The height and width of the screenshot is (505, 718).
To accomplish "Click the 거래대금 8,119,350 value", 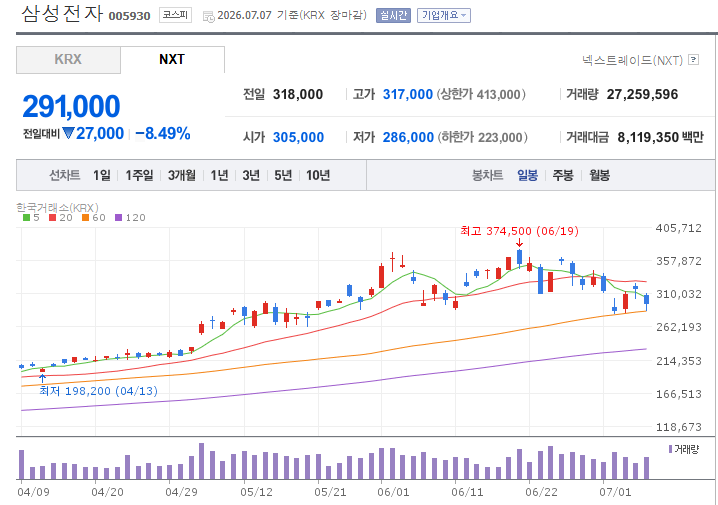I will (x=648, y=137).
